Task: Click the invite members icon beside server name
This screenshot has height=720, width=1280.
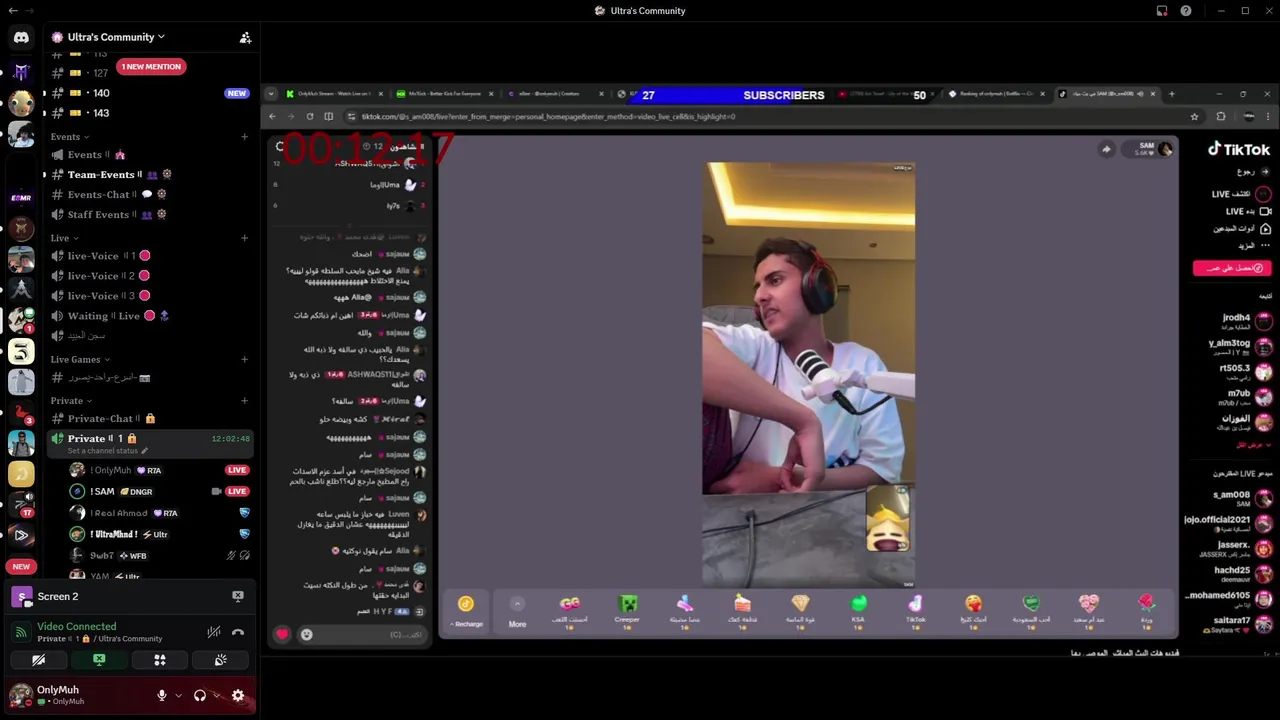Action: [x=245, y=37]
